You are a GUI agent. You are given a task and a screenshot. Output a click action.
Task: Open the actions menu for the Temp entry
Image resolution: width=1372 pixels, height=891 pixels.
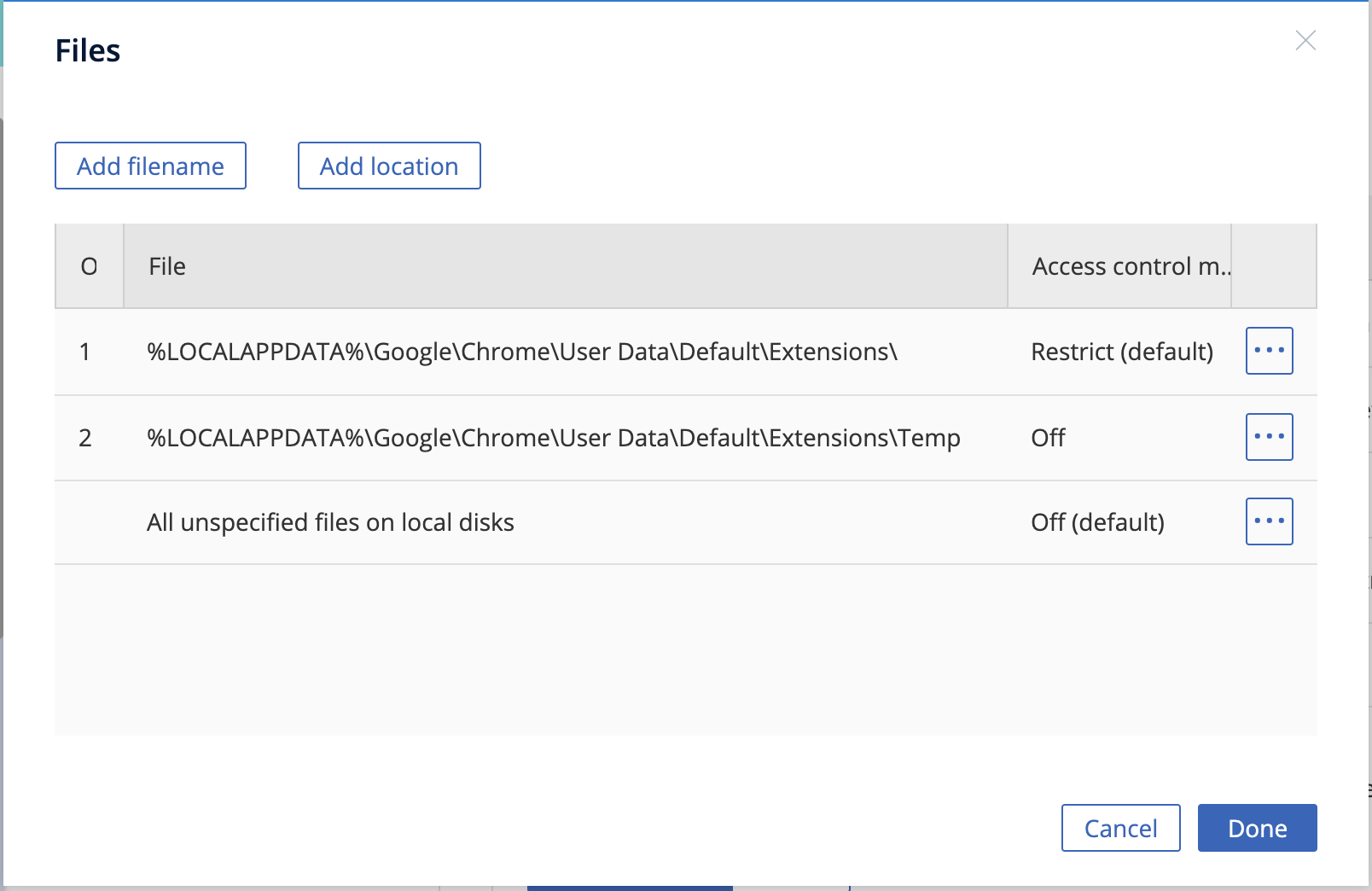(x=1269, y=437)
